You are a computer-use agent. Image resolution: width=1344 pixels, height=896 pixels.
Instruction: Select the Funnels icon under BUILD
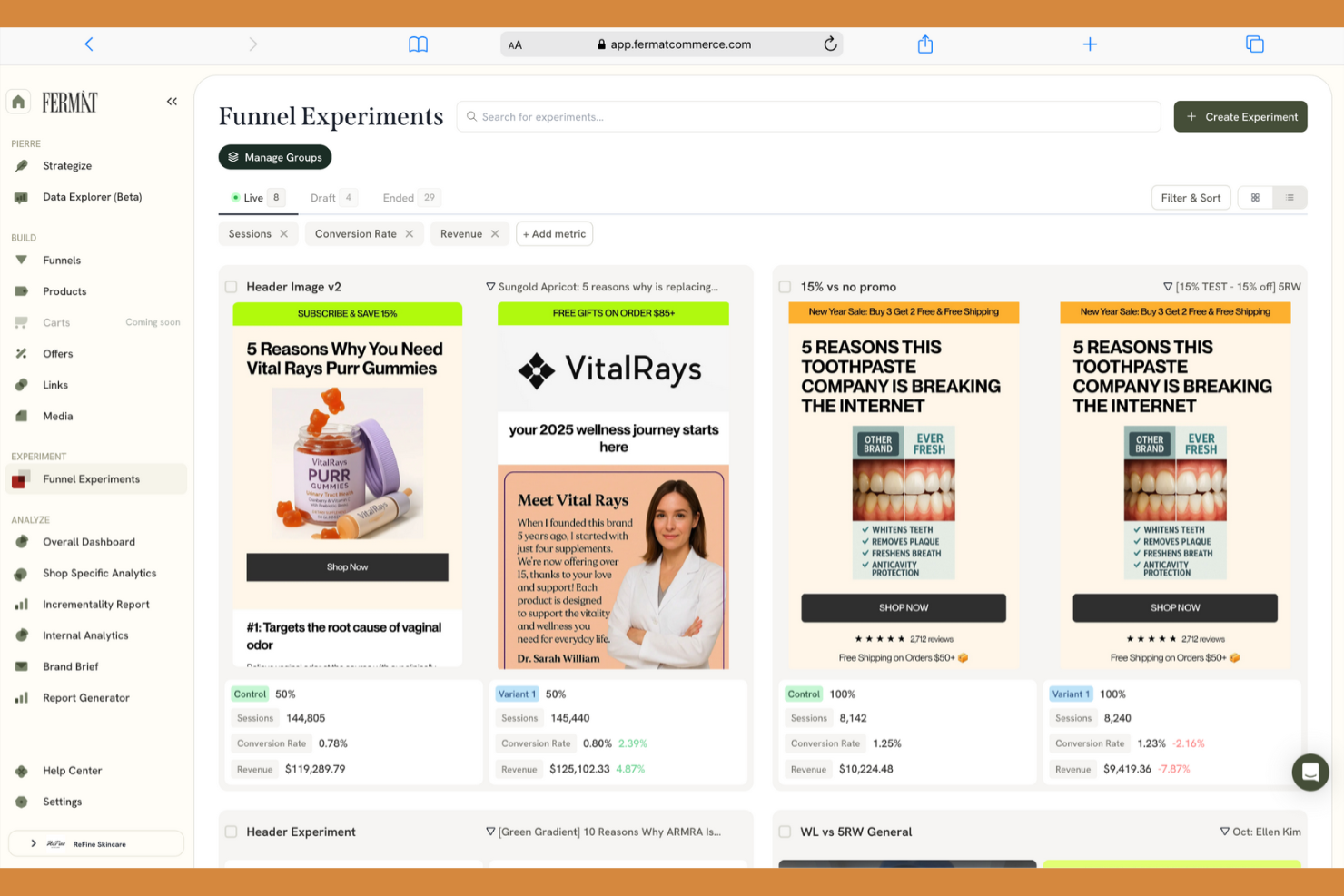click(22, 261)
